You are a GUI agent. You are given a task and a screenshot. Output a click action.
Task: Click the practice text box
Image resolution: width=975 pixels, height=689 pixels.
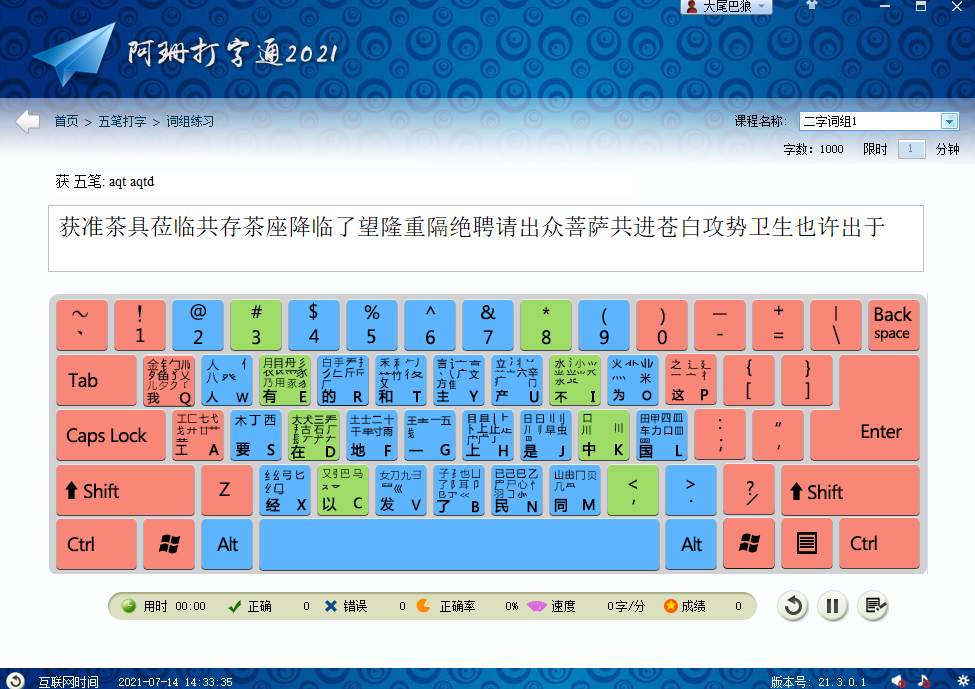click(486, 239)
